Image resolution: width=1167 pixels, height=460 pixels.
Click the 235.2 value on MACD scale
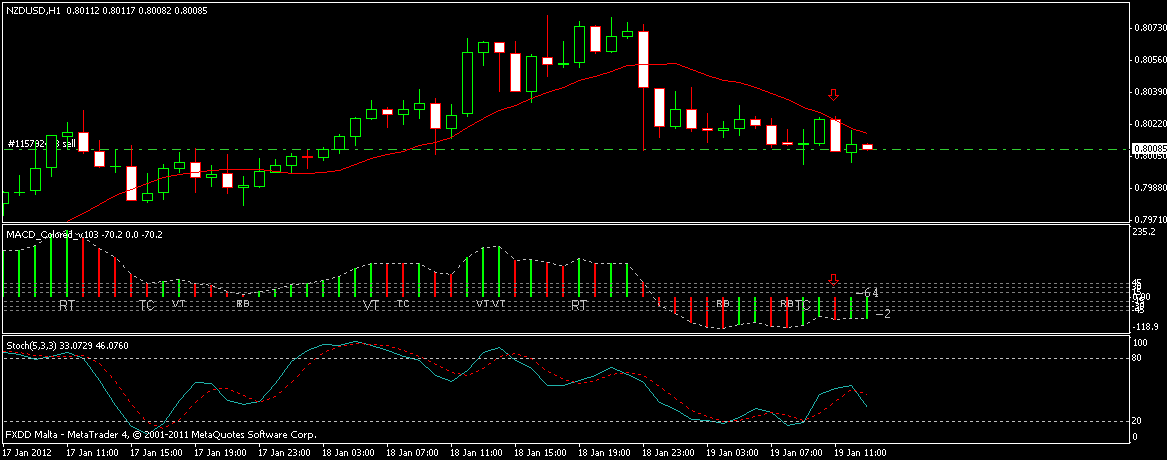point(1145,232)
